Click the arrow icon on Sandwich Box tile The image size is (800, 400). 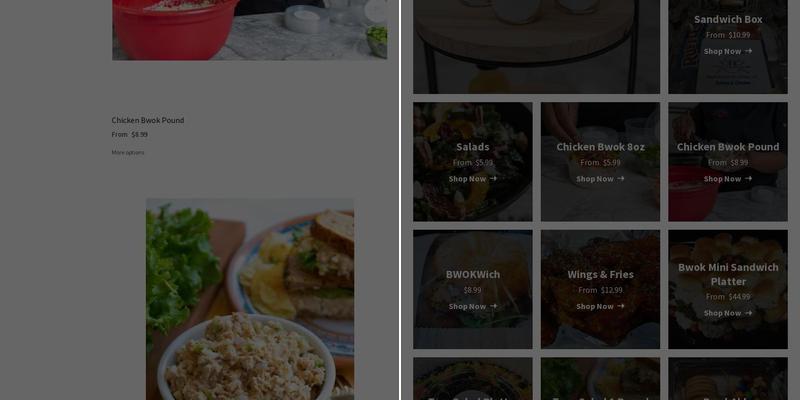pos(748,51)
